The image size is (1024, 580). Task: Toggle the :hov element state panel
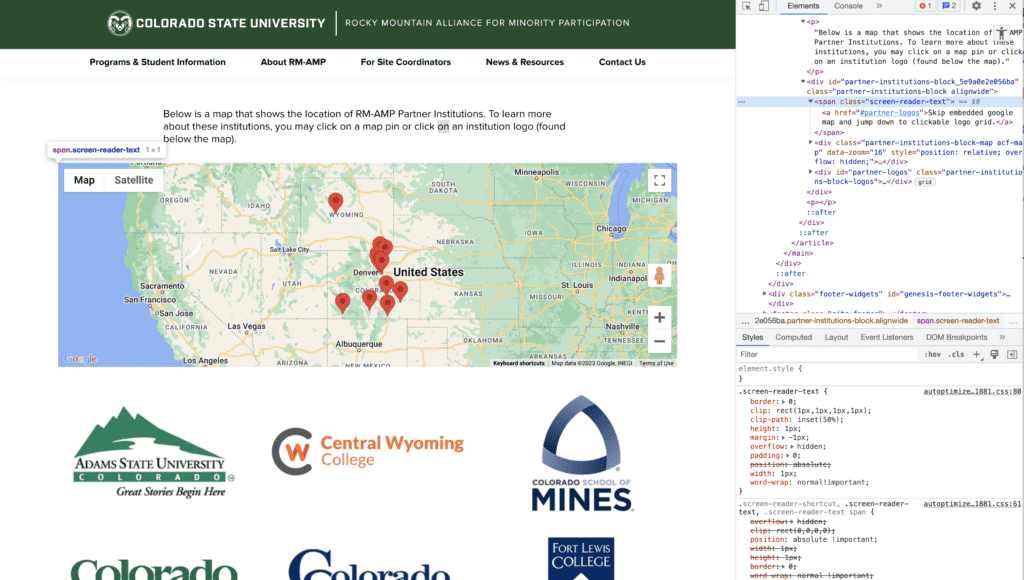[932, 354]
